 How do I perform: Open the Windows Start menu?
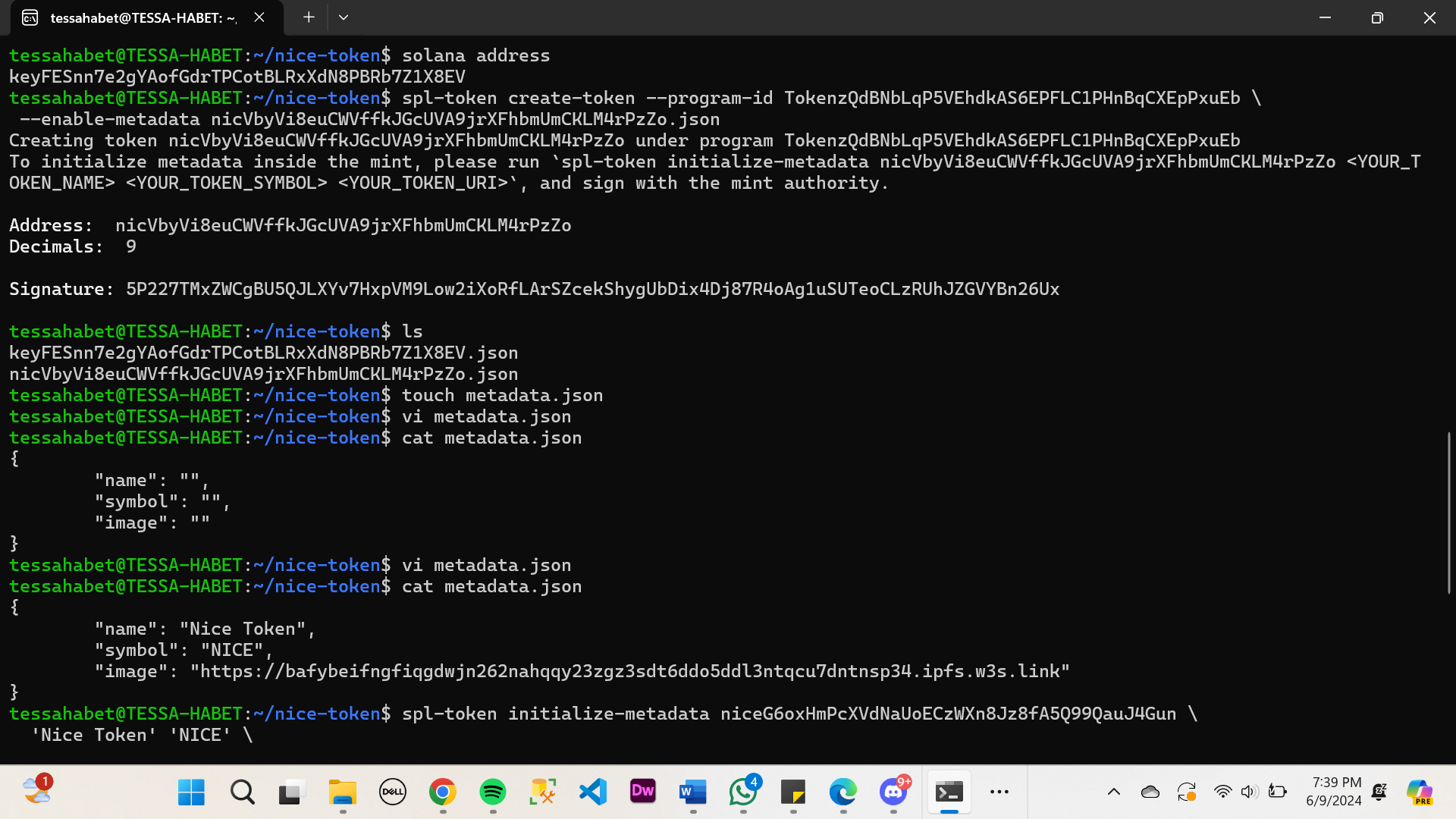(191, 792)
